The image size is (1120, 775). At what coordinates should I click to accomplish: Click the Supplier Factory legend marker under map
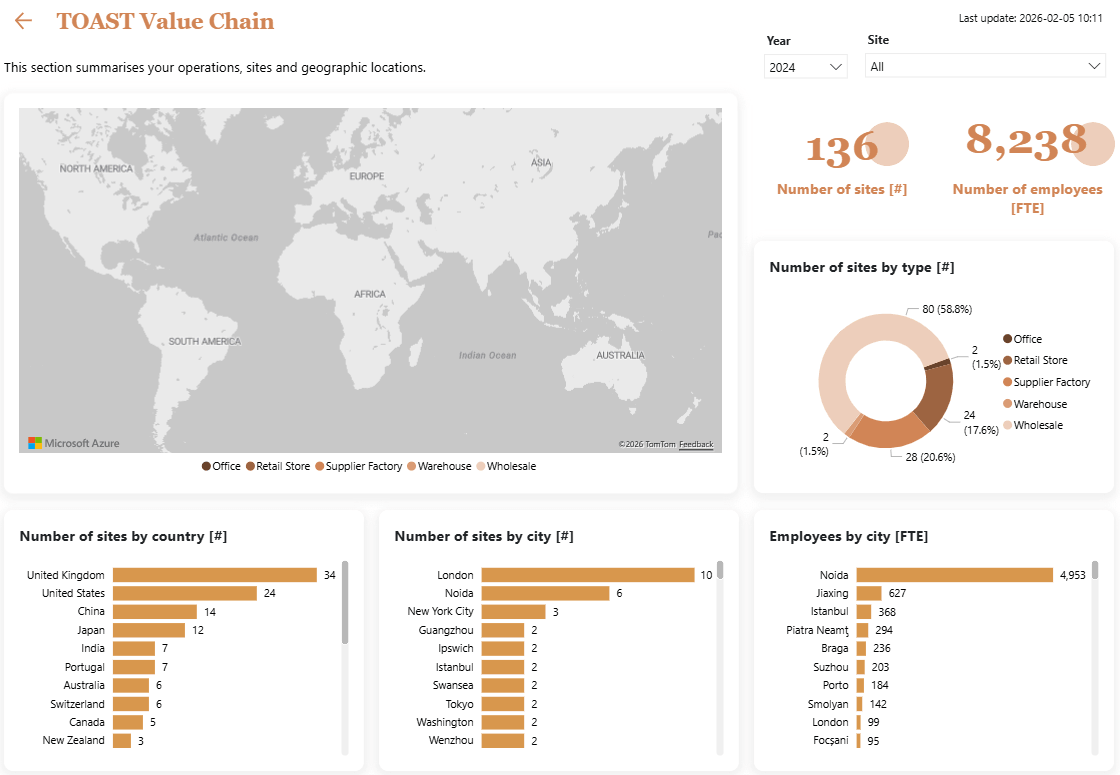(320, 466)
